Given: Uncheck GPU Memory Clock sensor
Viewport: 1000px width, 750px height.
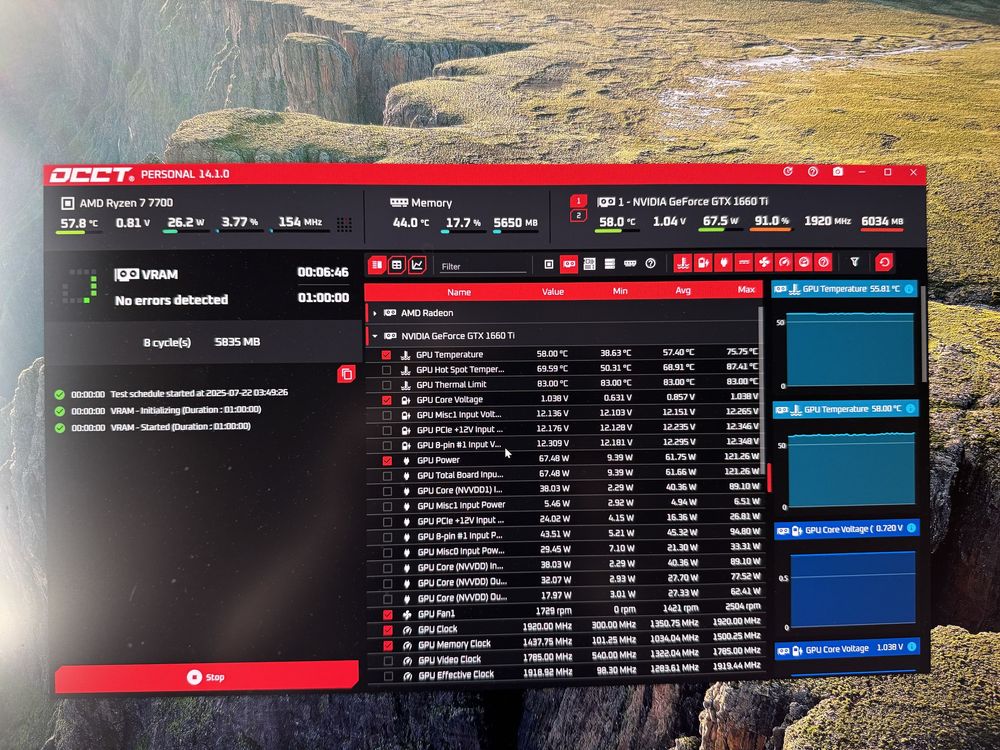Looking at the screenshot, I should tap(388, 645).
